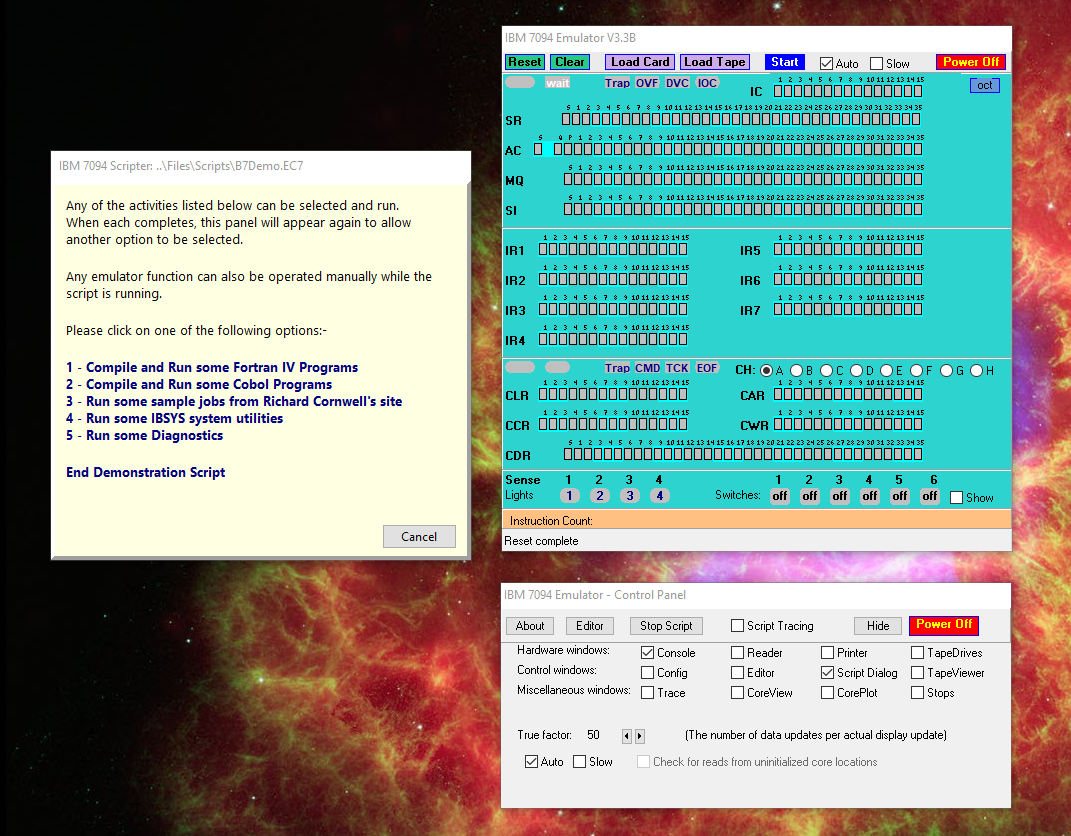Image resolution: width=1071 pixels, height=836 pixels.
Task: Toggle sense switch 5 off button
Action: pos(900,497)
